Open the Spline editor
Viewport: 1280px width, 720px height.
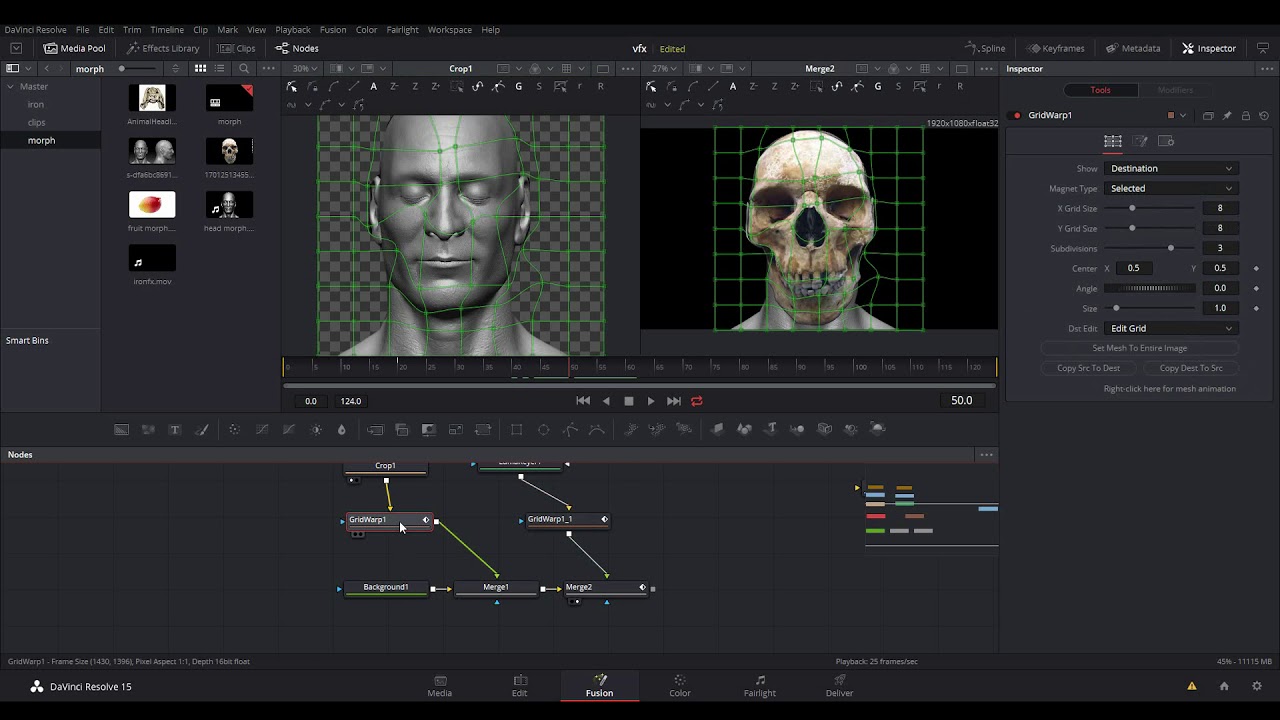point(985,48)
